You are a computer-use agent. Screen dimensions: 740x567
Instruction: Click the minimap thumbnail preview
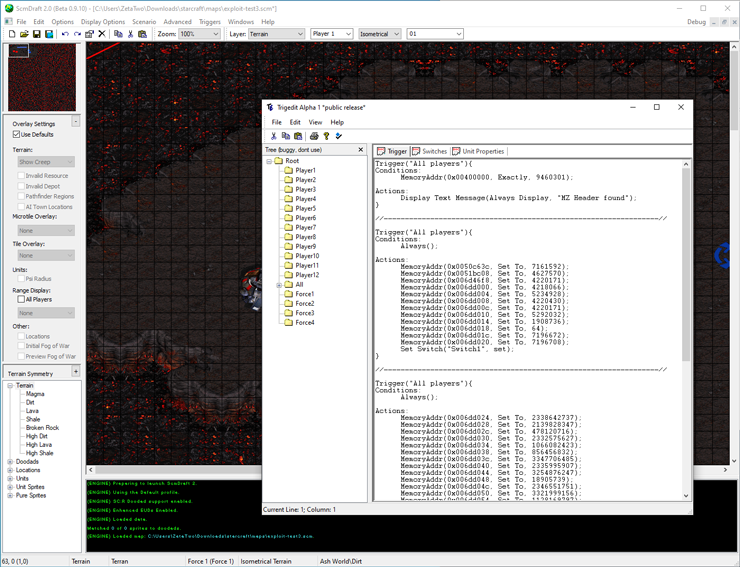pyautogui.click(x=42, y=78)
